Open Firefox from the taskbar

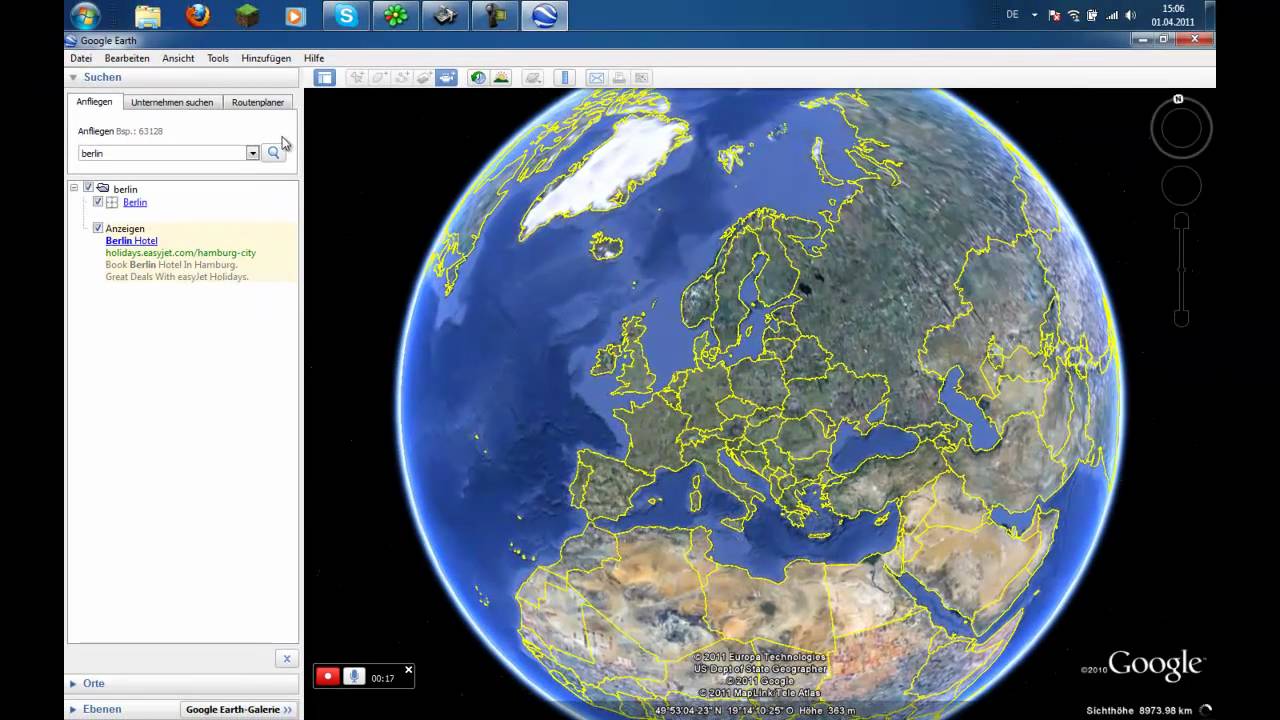[x=198, y=16]
